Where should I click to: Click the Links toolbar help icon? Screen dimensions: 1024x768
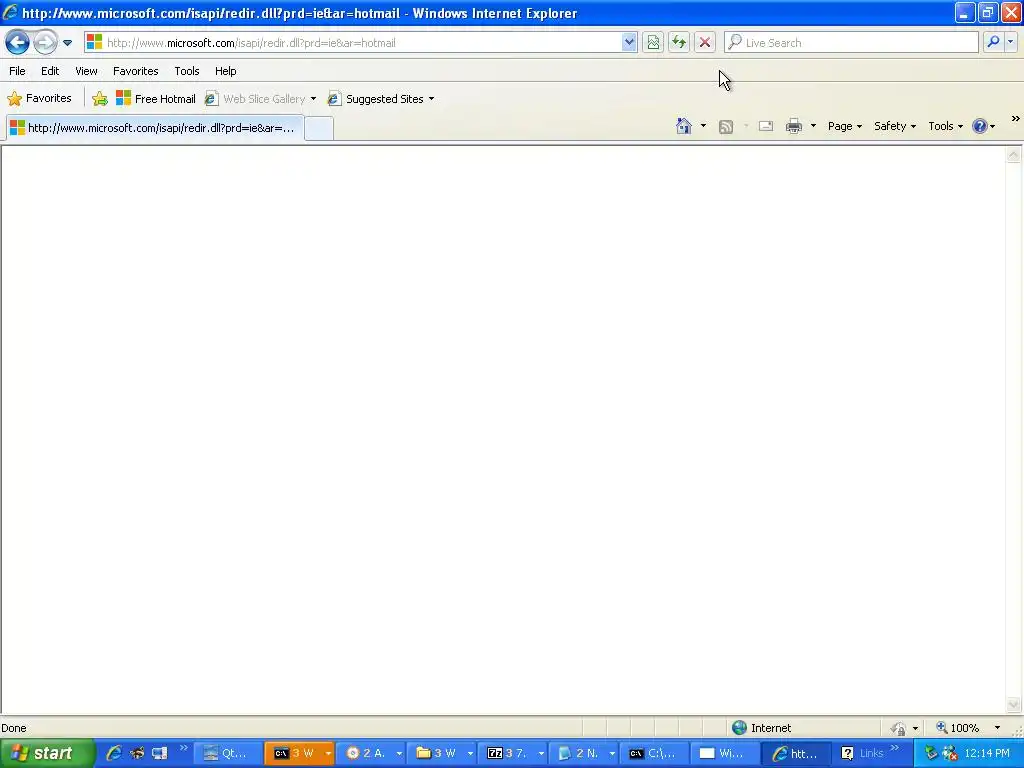coord(847,753)
